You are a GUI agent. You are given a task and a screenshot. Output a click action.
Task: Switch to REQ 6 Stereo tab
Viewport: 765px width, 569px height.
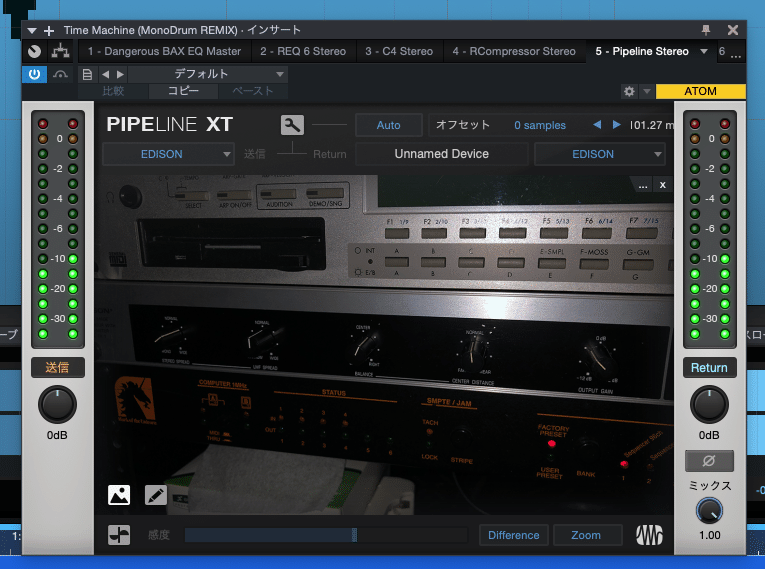pos(303,51)
